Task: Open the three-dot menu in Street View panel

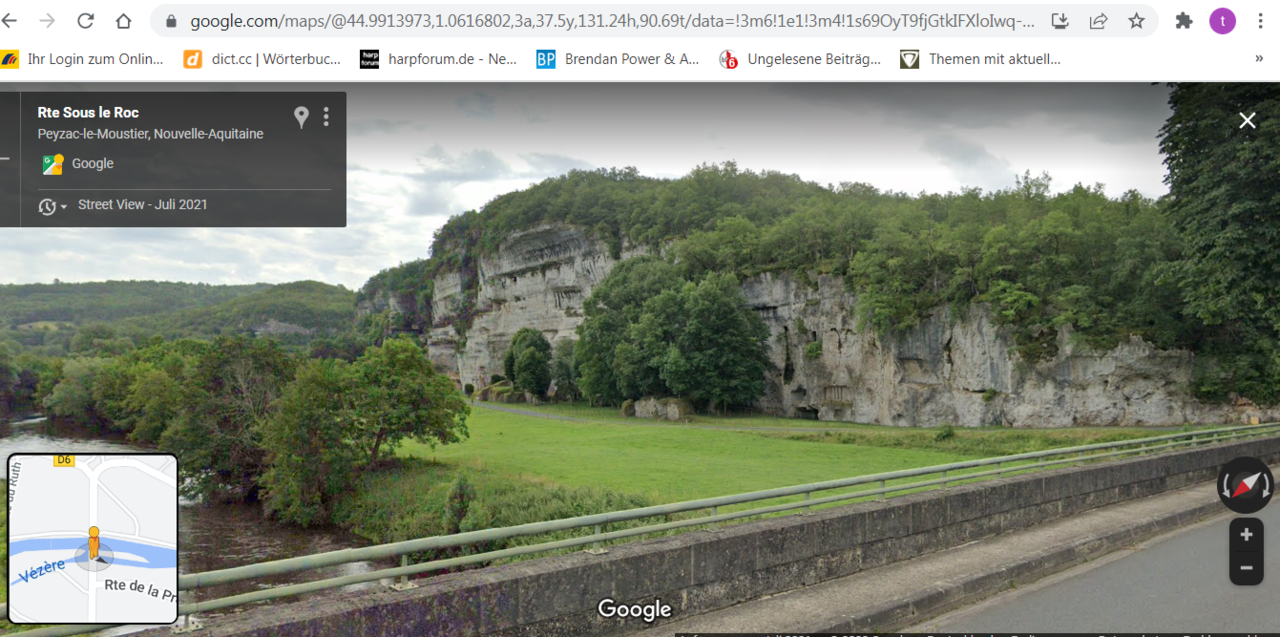Action: tap(326, 117)
